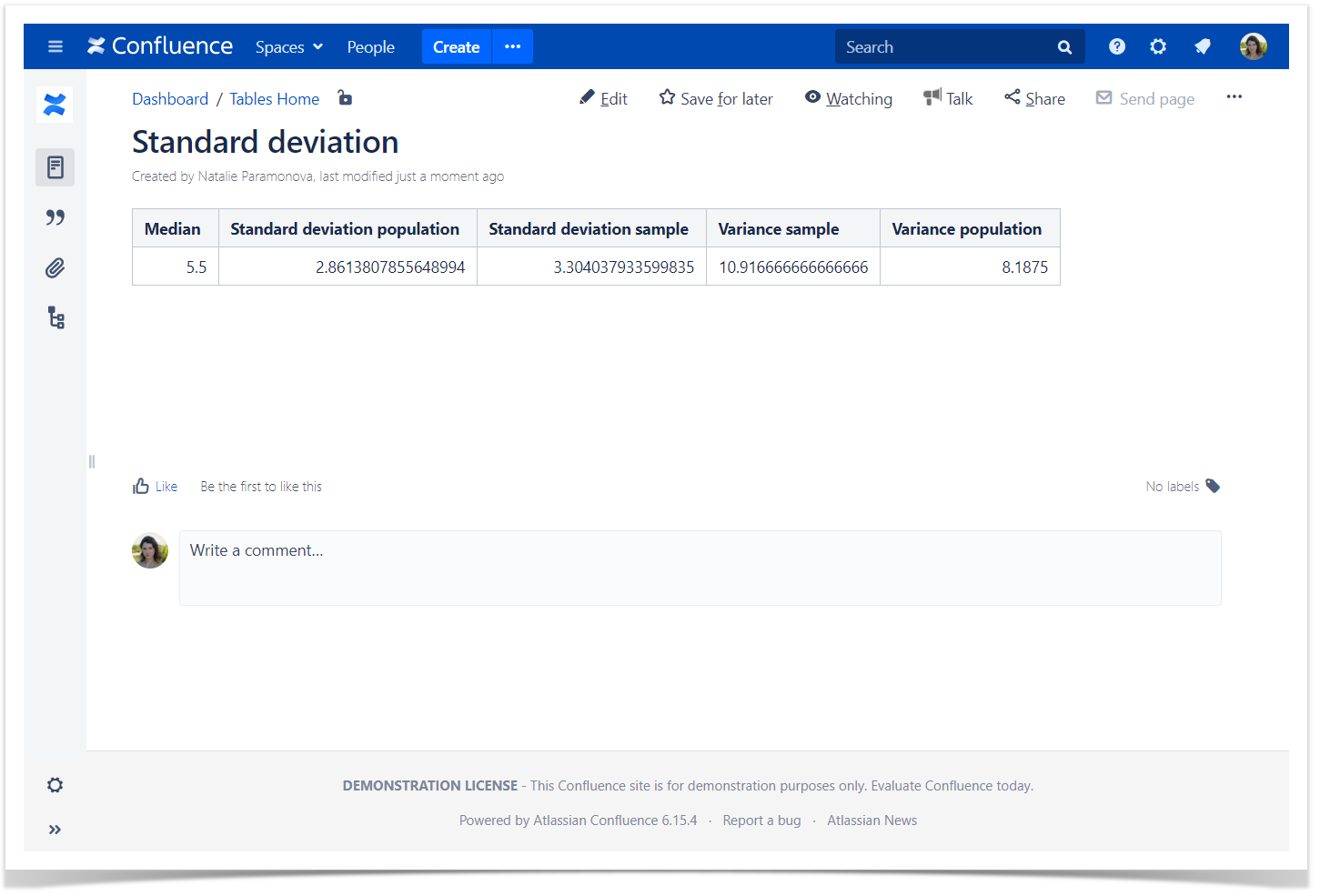Screen dimensions: 1320x896
Task: Expand the sidebar with double chevron
Action: (x=55, y=830)
